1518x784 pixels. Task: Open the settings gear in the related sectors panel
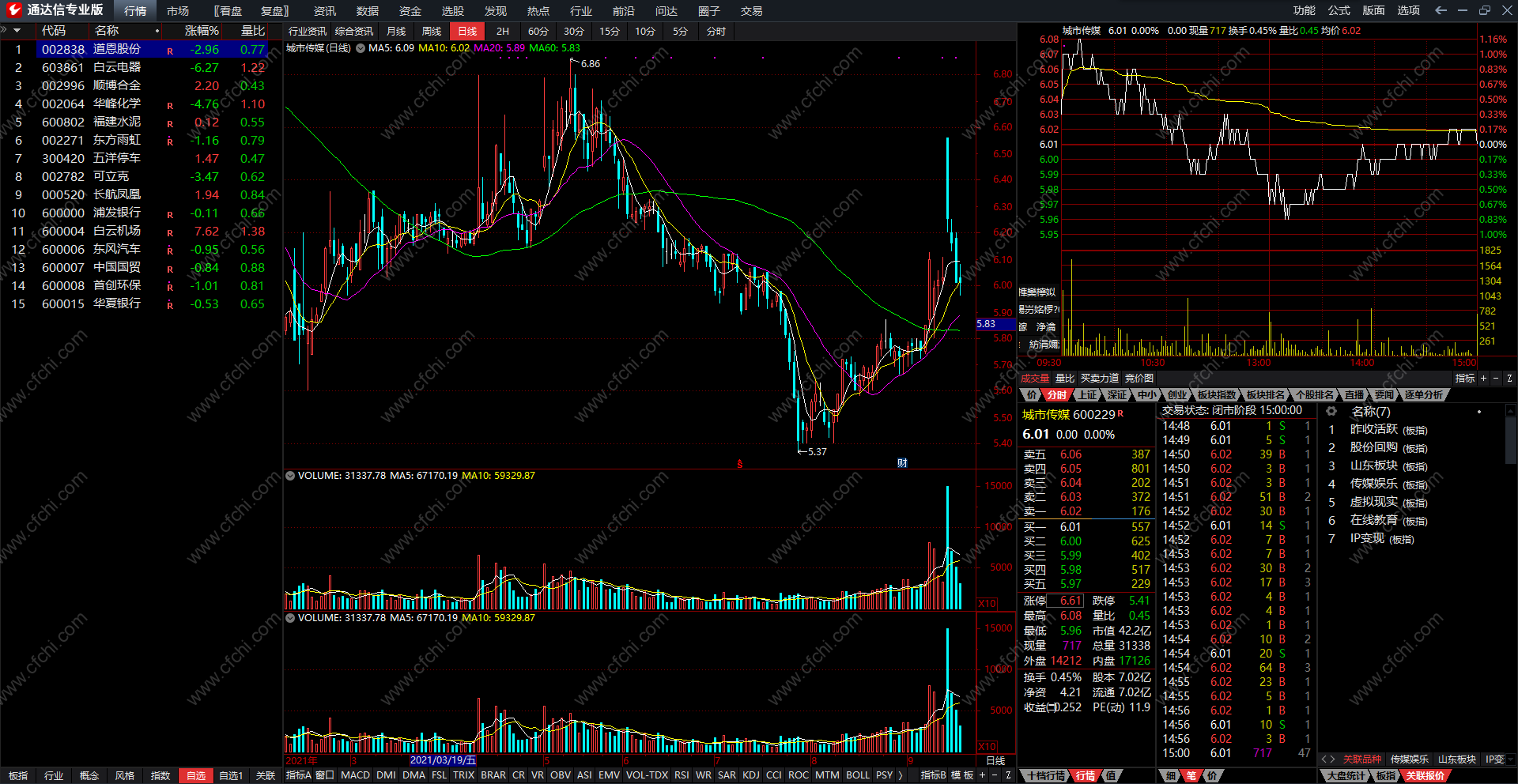click(x=1331, y=411)
